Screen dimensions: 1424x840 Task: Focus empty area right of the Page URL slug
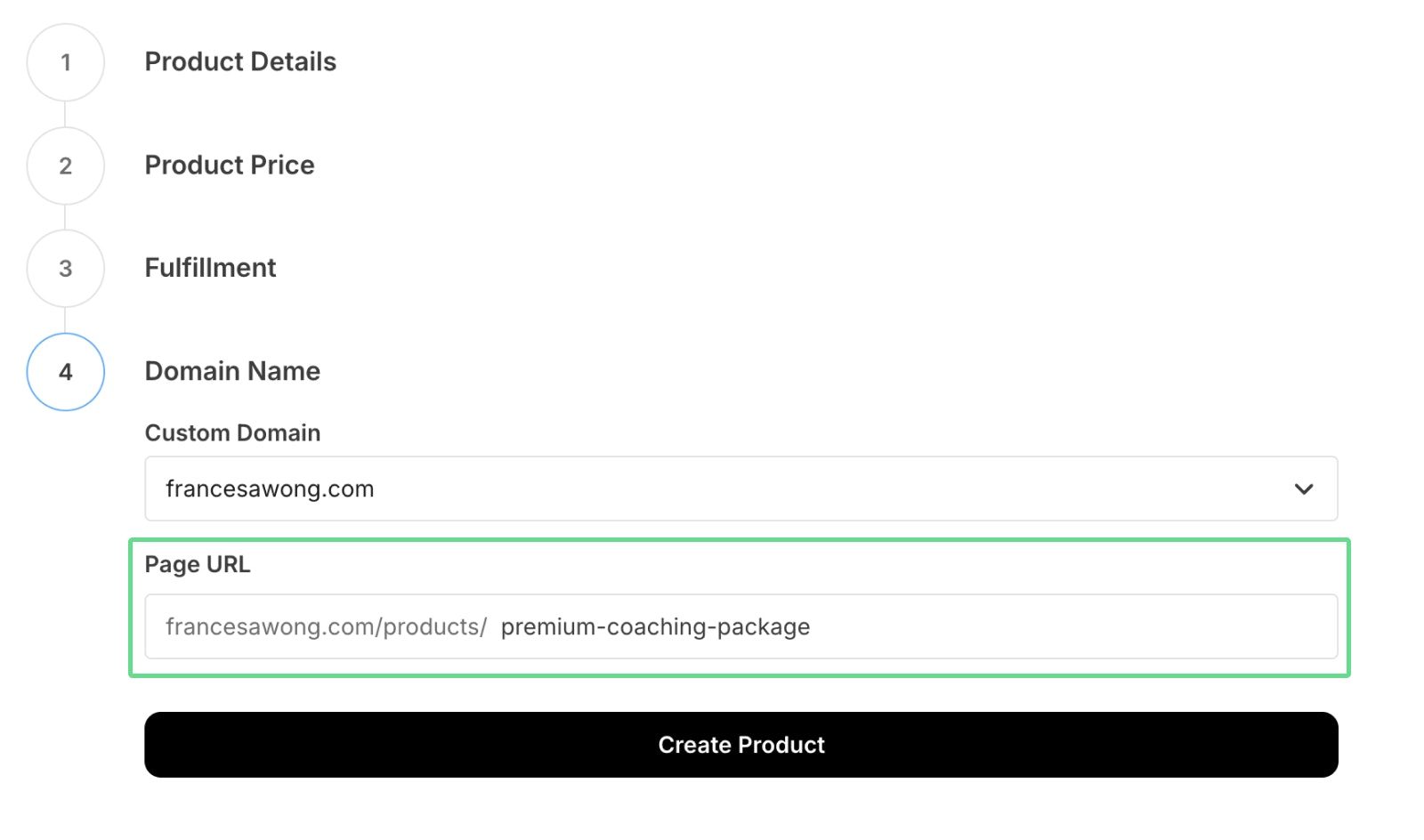pyautogui.click(x=1068, y=626)
